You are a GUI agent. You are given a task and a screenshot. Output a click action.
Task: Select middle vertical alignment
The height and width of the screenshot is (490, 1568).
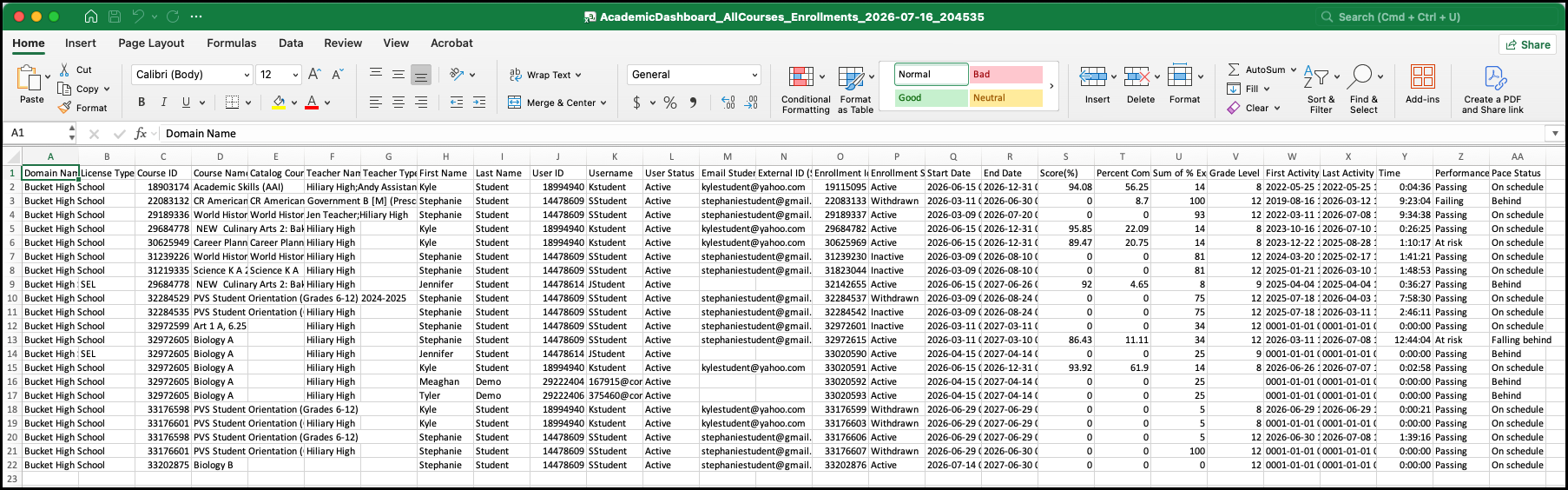(399, 75)
